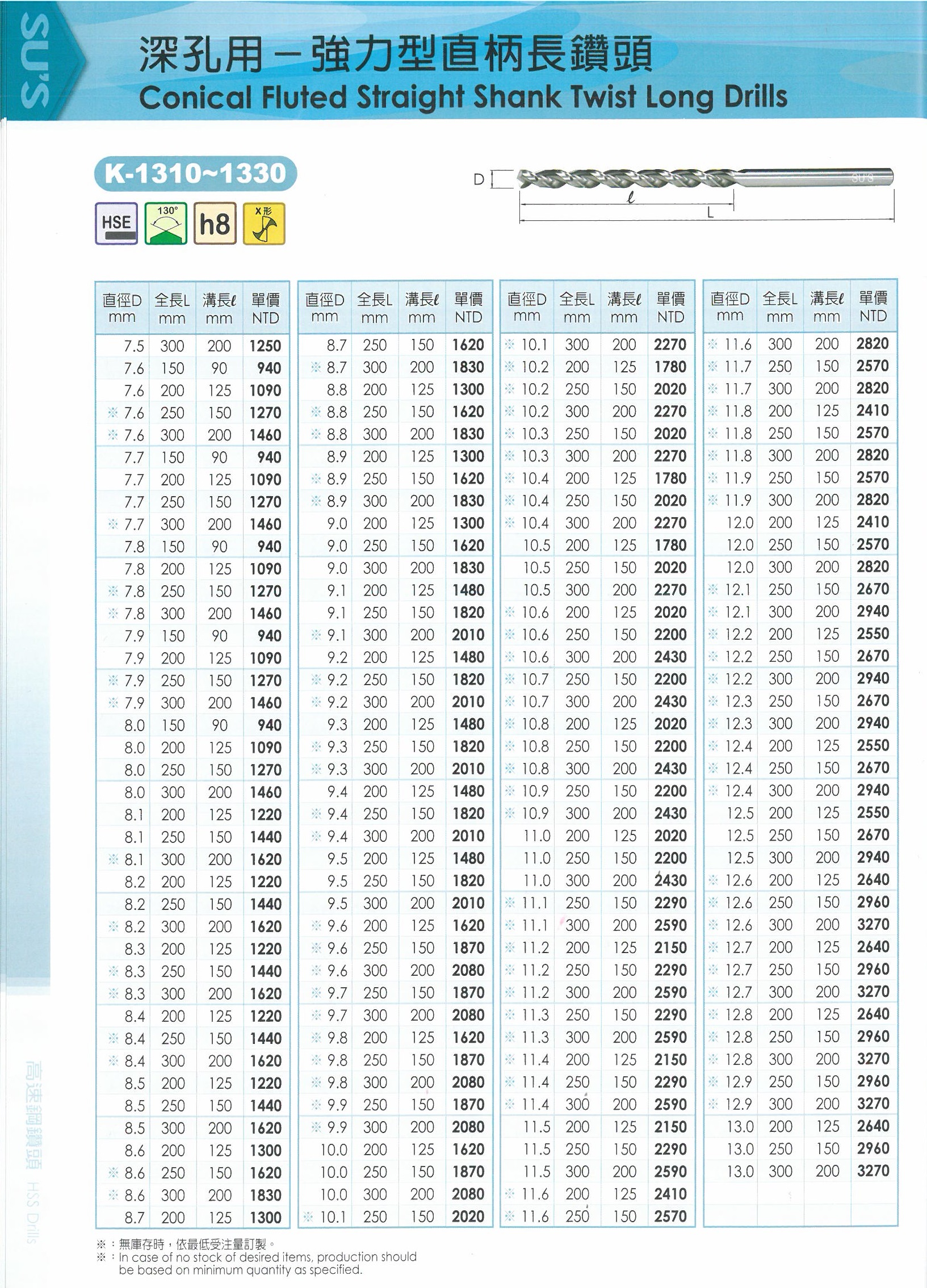Image resolution: width=927 pixels, height=1288 pixels.
Task: Click price 1250 in the 7.5 row
Action: coord(265,345)
